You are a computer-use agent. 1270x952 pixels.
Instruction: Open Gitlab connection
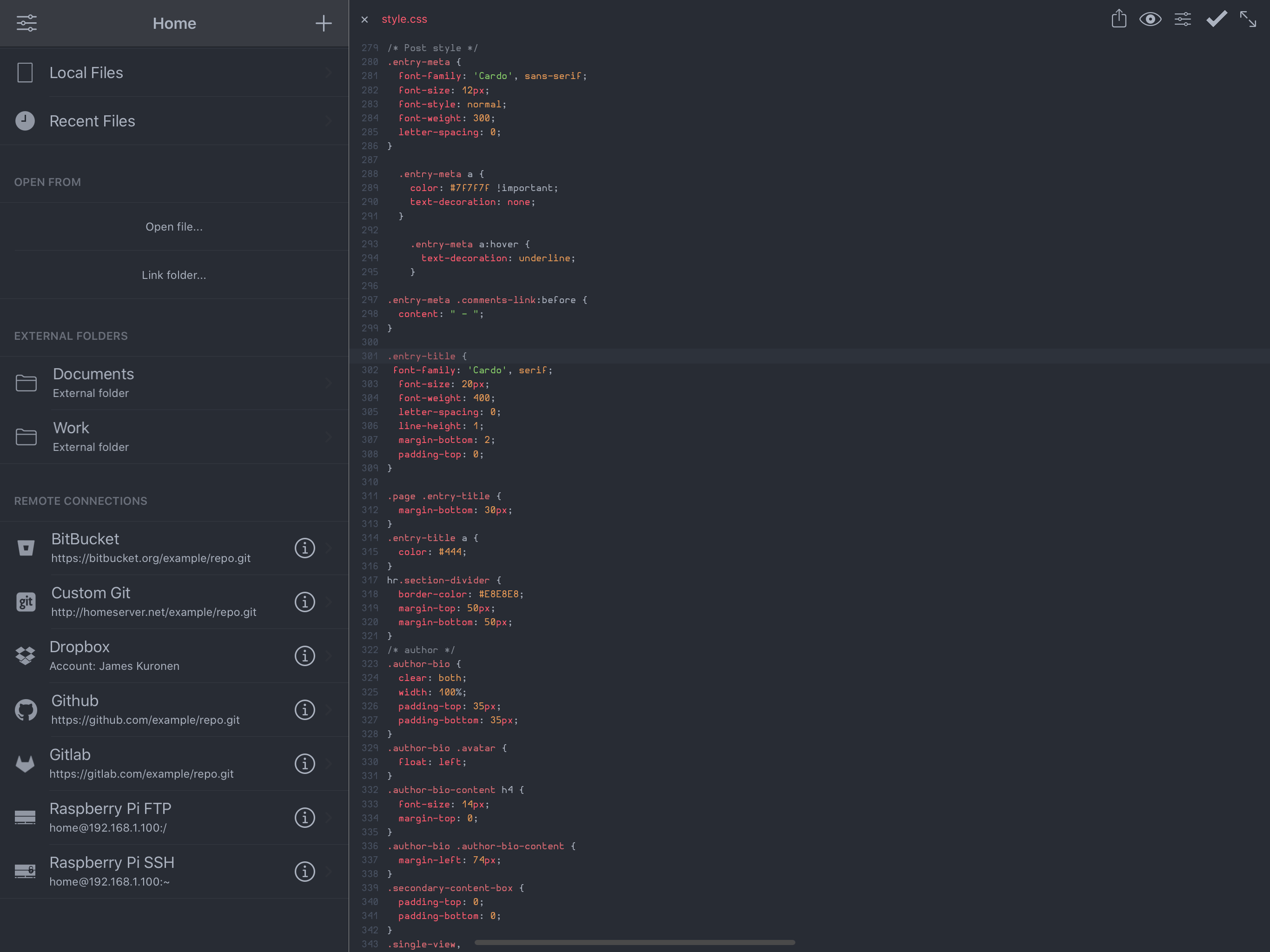point(174,764)
